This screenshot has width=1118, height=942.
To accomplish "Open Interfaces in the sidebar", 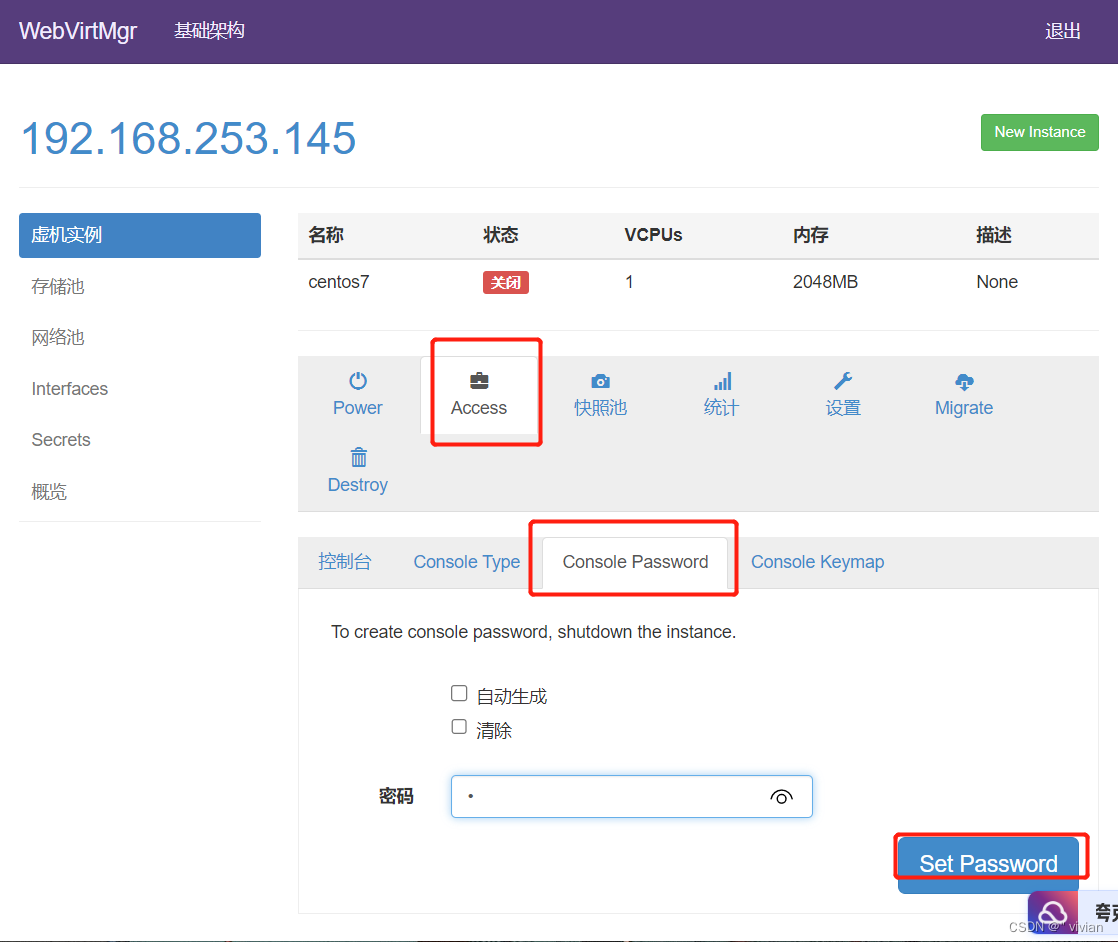I will click(70, 389).
